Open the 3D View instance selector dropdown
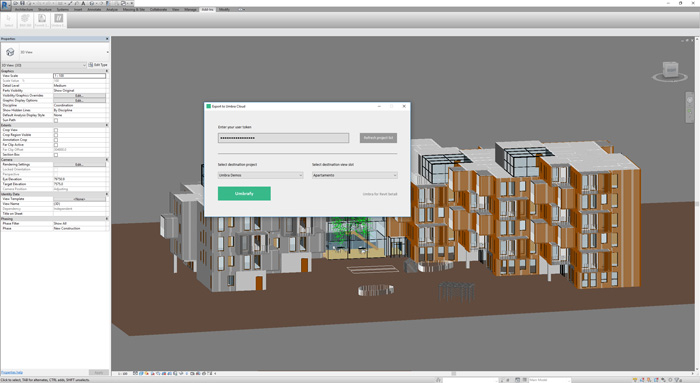The height and width of the screenshot is (383, 700). 43,65
